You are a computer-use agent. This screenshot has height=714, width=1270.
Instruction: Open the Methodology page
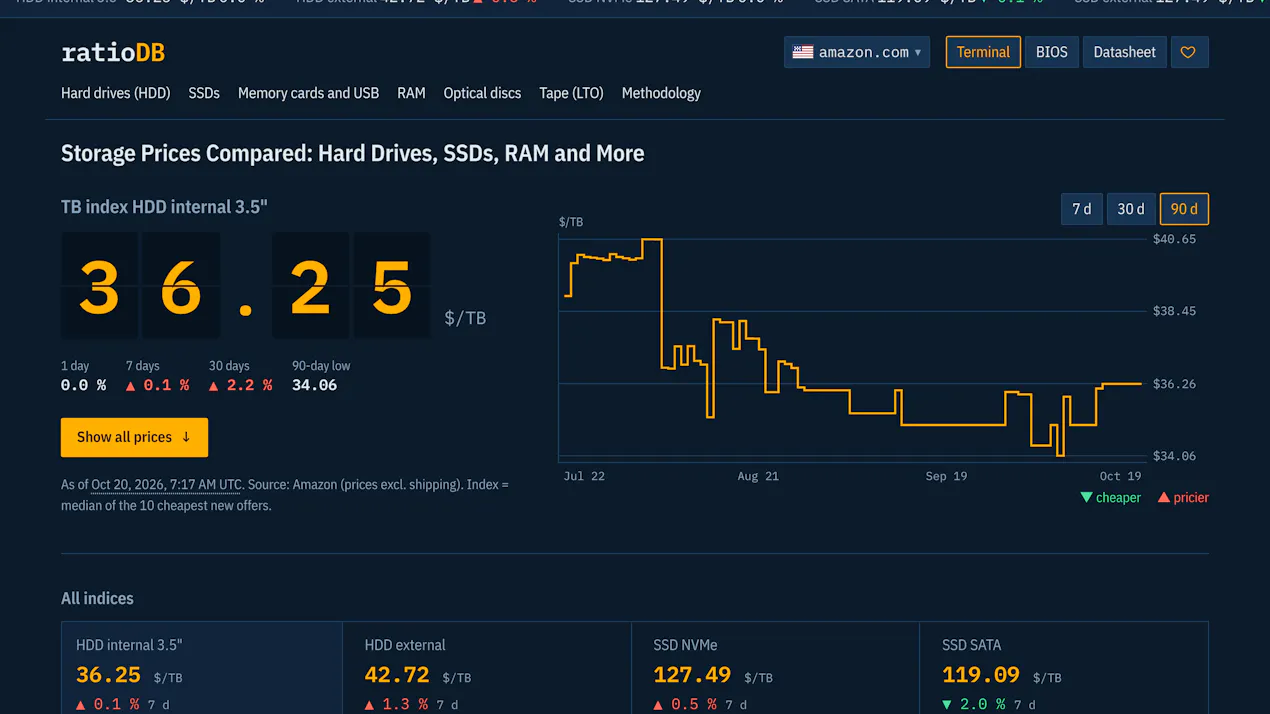pos(661,93)
